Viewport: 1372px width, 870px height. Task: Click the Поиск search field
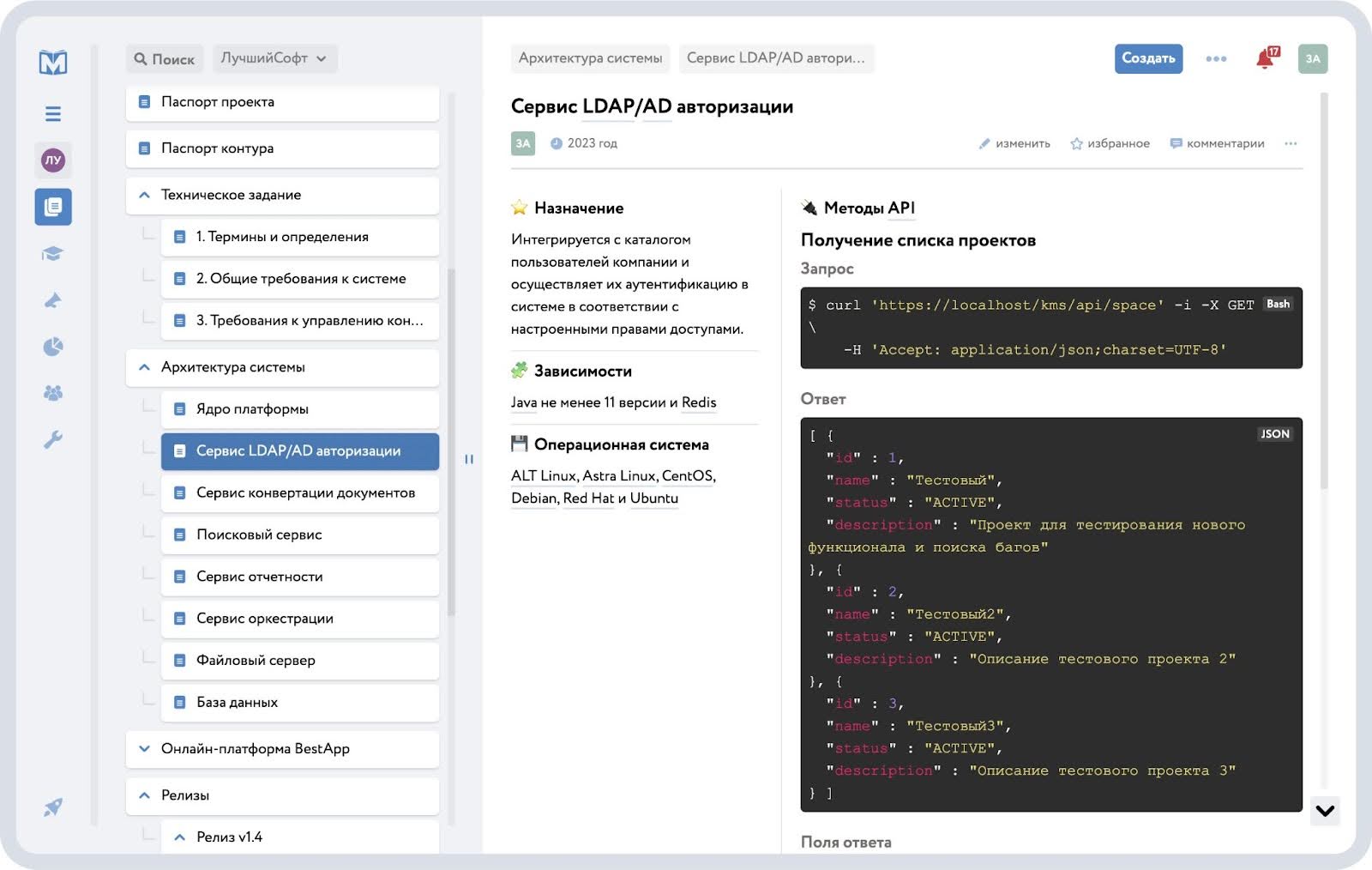click(x=165, y=59)
